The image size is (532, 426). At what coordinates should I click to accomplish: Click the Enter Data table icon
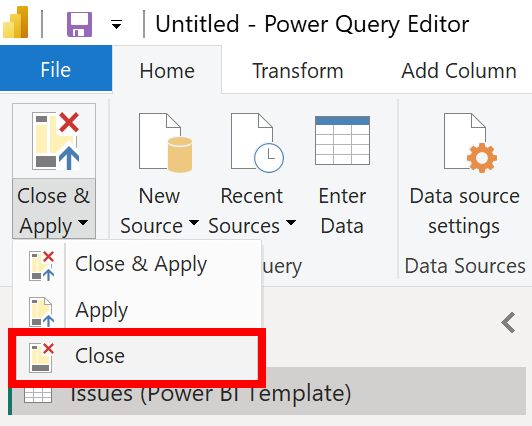[342, 140]
